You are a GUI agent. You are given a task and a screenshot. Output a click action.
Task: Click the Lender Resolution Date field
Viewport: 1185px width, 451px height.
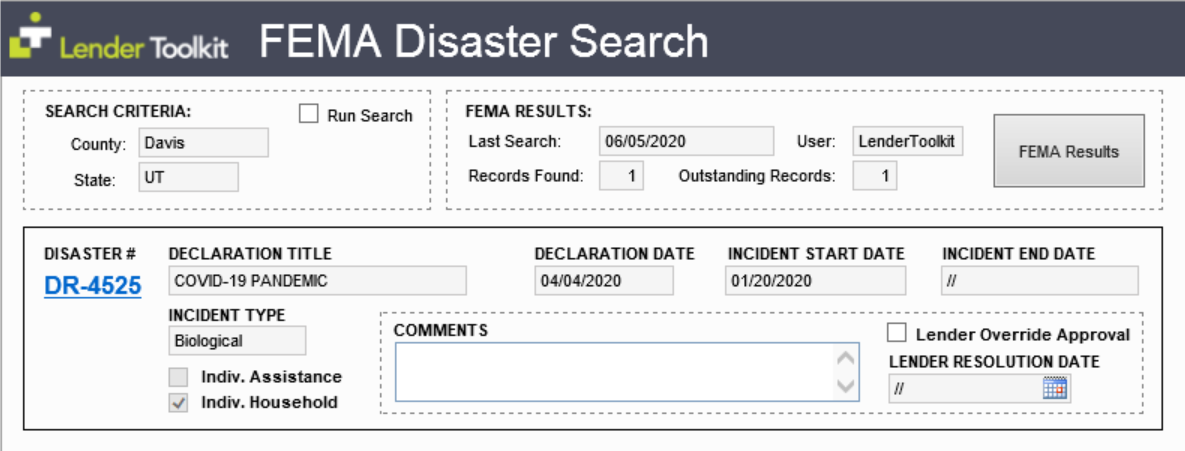tap(962, 389)
